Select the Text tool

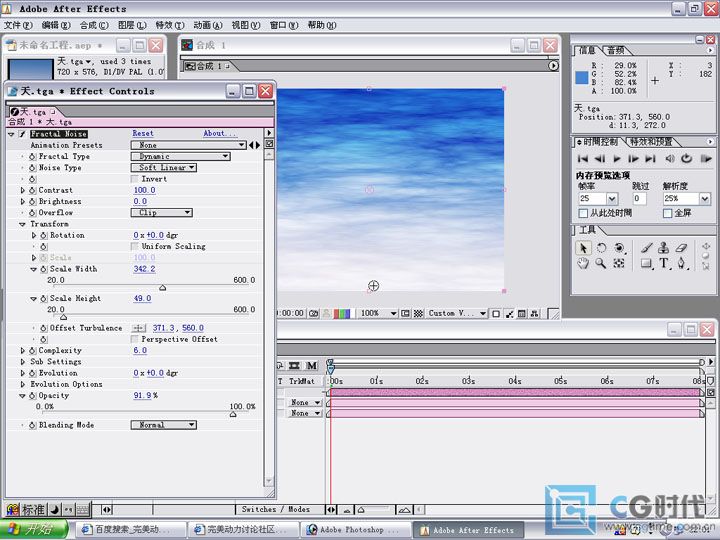(x=664, y=264)
